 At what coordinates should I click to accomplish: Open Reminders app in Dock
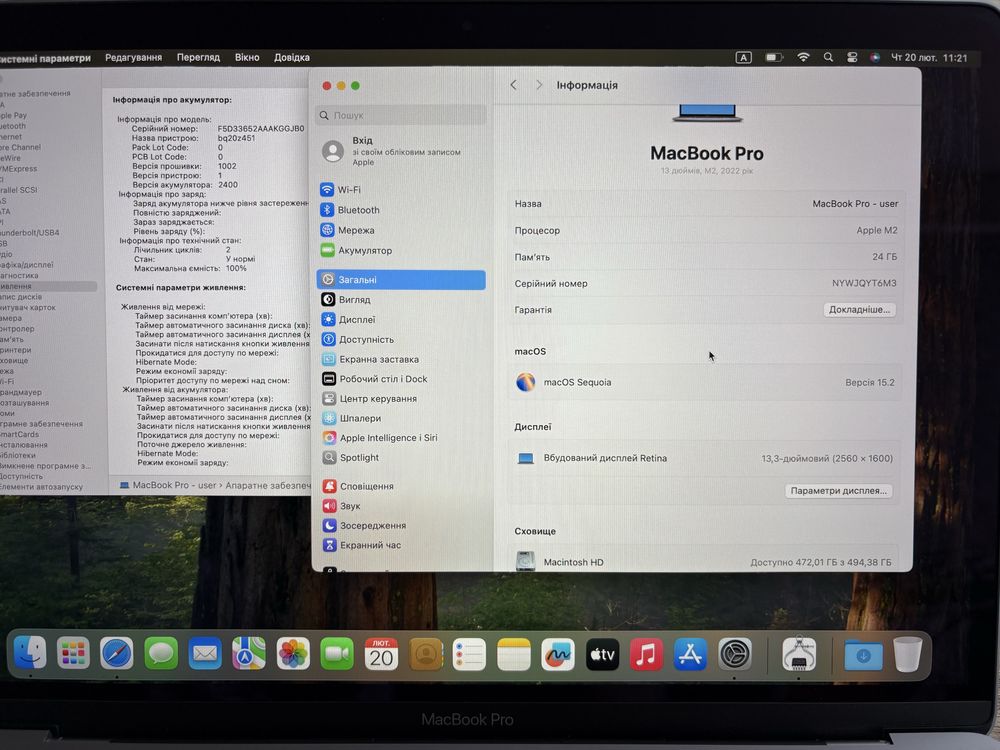coord(469,654)
